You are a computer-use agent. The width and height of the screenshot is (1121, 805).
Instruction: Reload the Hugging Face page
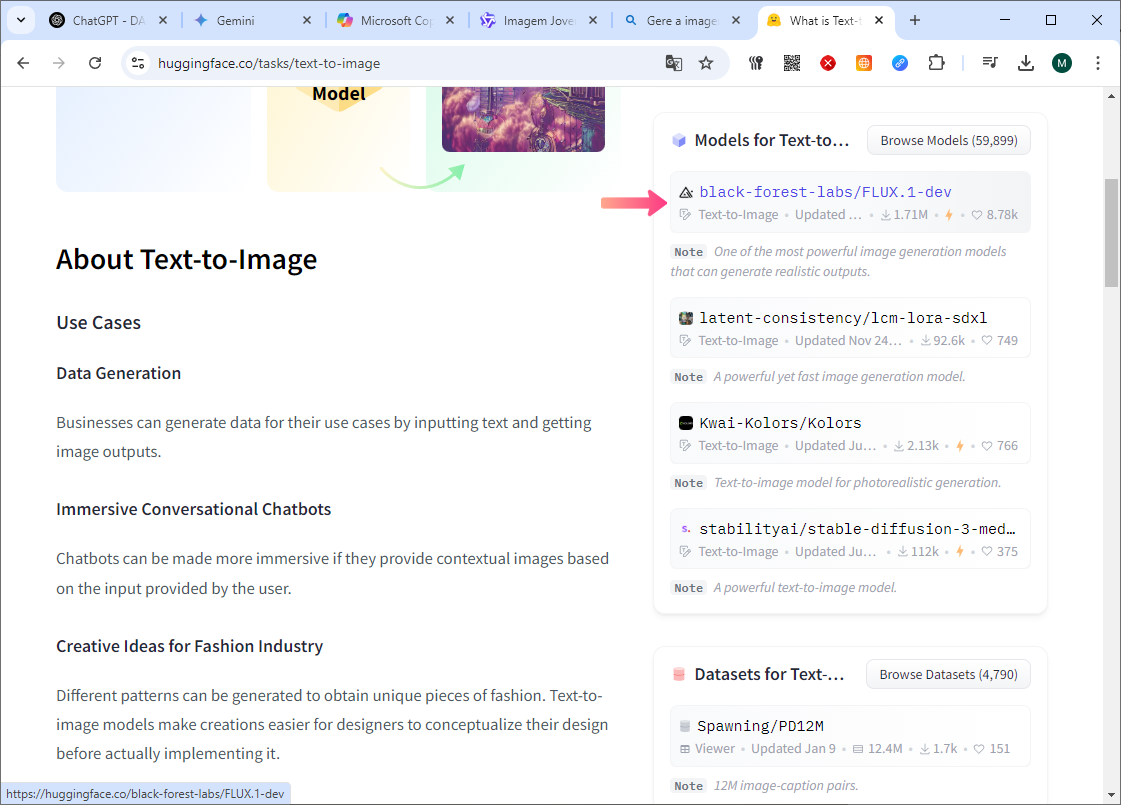click(x=95, y=63)
